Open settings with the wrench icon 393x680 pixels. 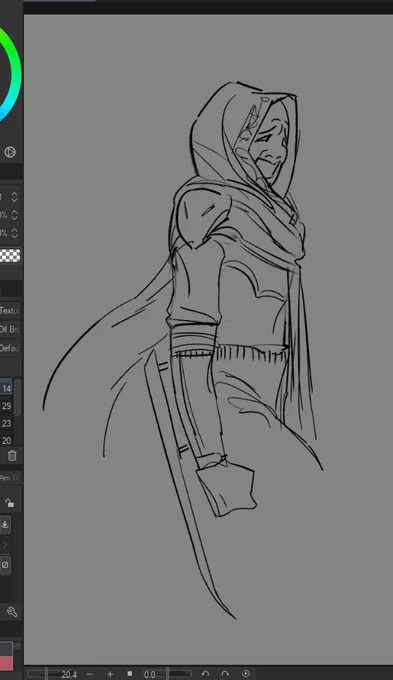(12, 612)
